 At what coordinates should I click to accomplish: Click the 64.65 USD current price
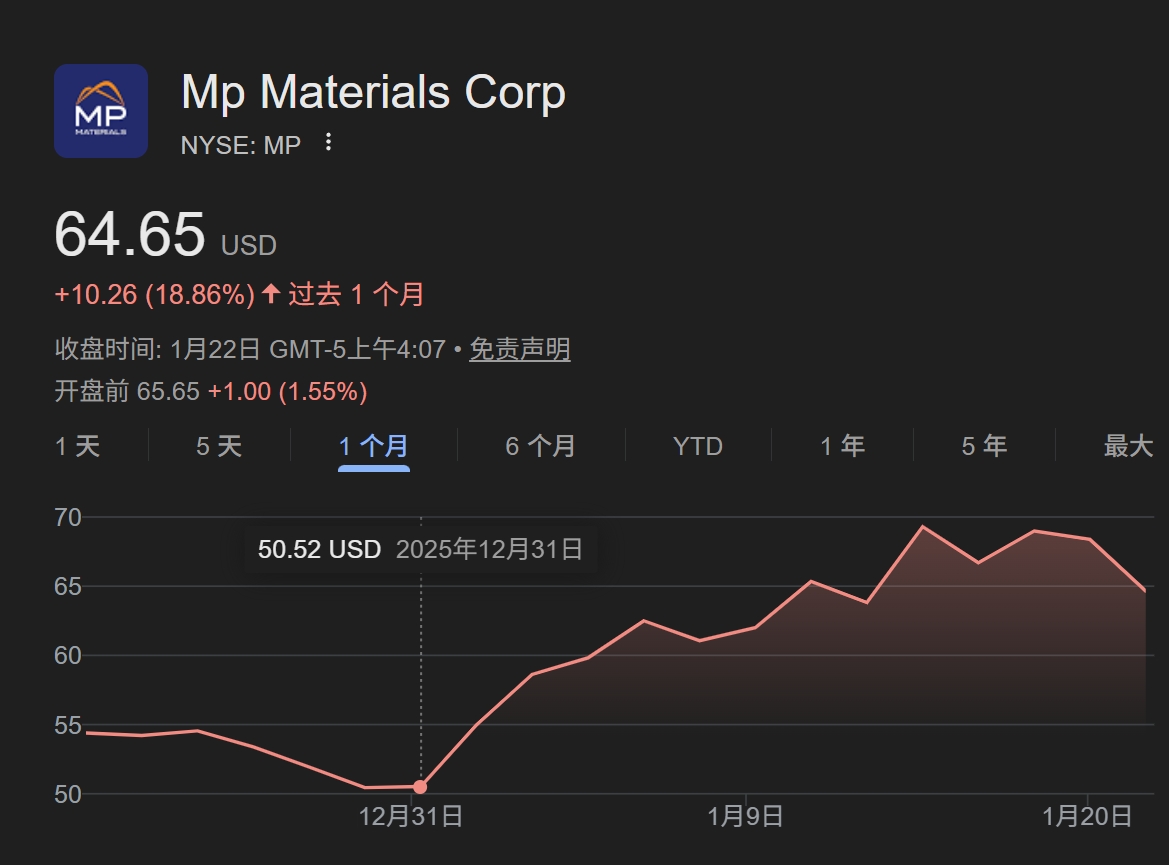[x=130, y=235]
